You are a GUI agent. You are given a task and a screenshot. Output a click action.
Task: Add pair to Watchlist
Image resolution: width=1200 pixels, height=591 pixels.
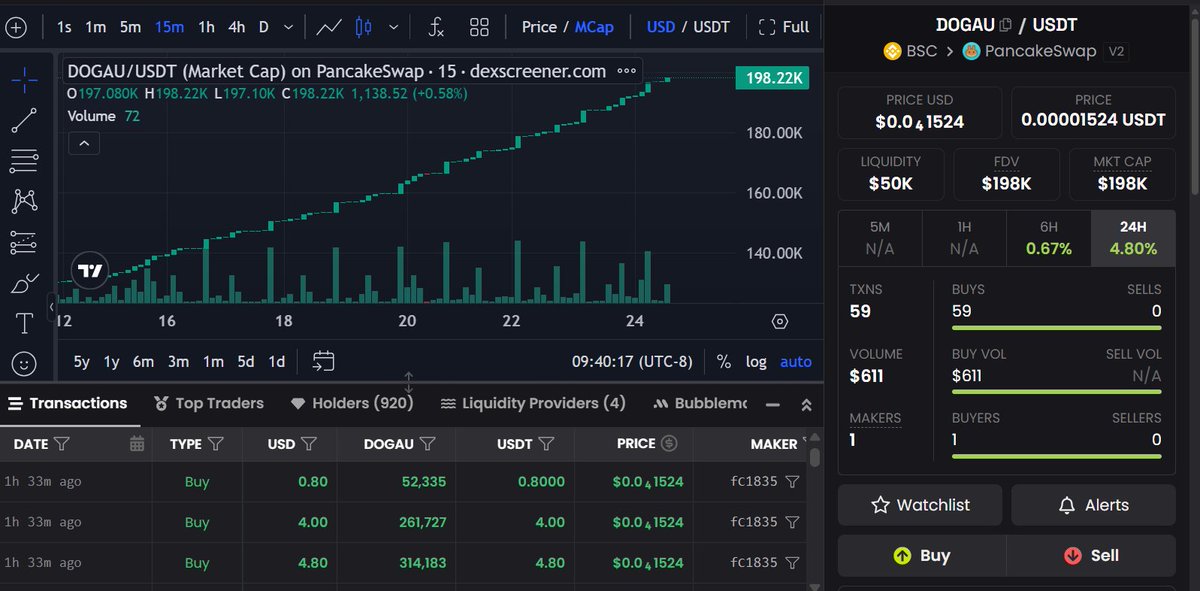(919, 505)
